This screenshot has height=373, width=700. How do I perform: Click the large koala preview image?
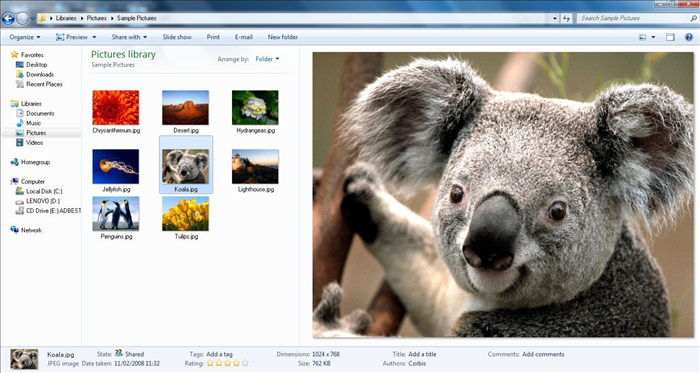(x=503, y=195)
